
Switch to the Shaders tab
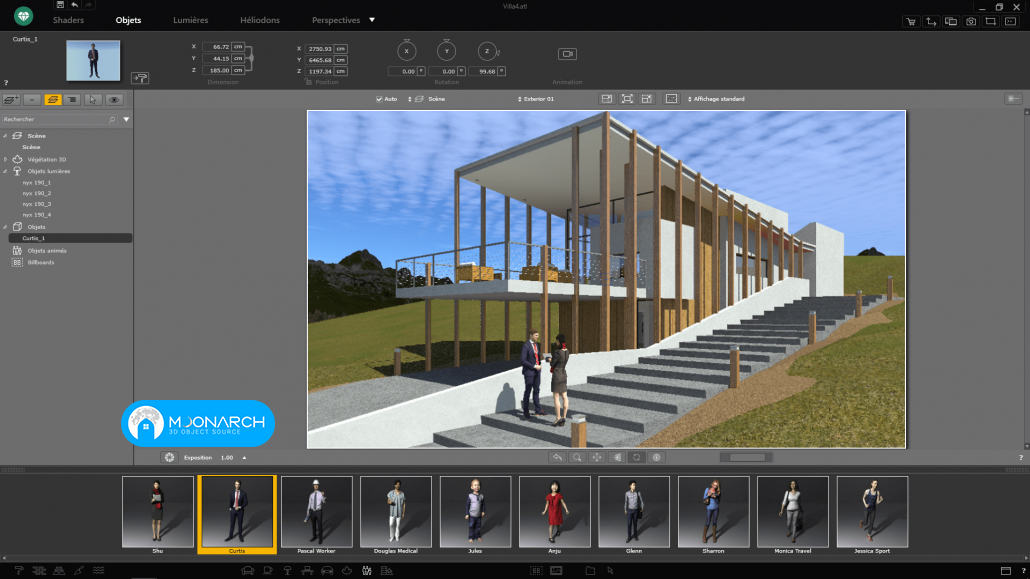pyautogui.click(x=68, y=20)
